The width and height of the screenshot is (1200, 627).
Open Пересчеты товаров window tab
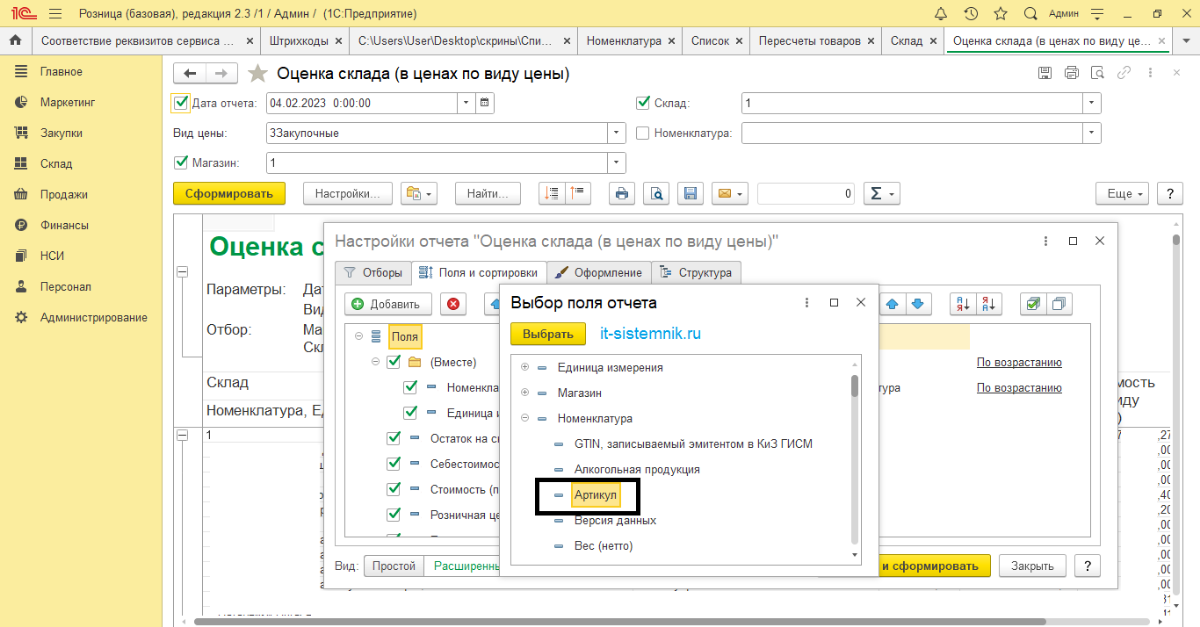[815, 41]
